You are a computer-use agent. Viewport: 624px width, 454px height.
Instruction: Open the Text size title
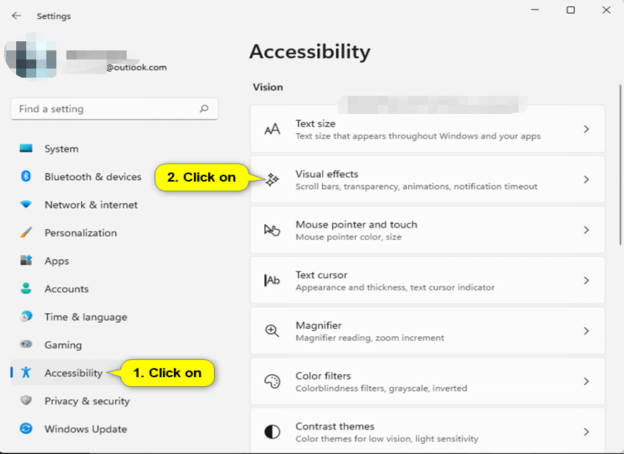pos(315,124)
